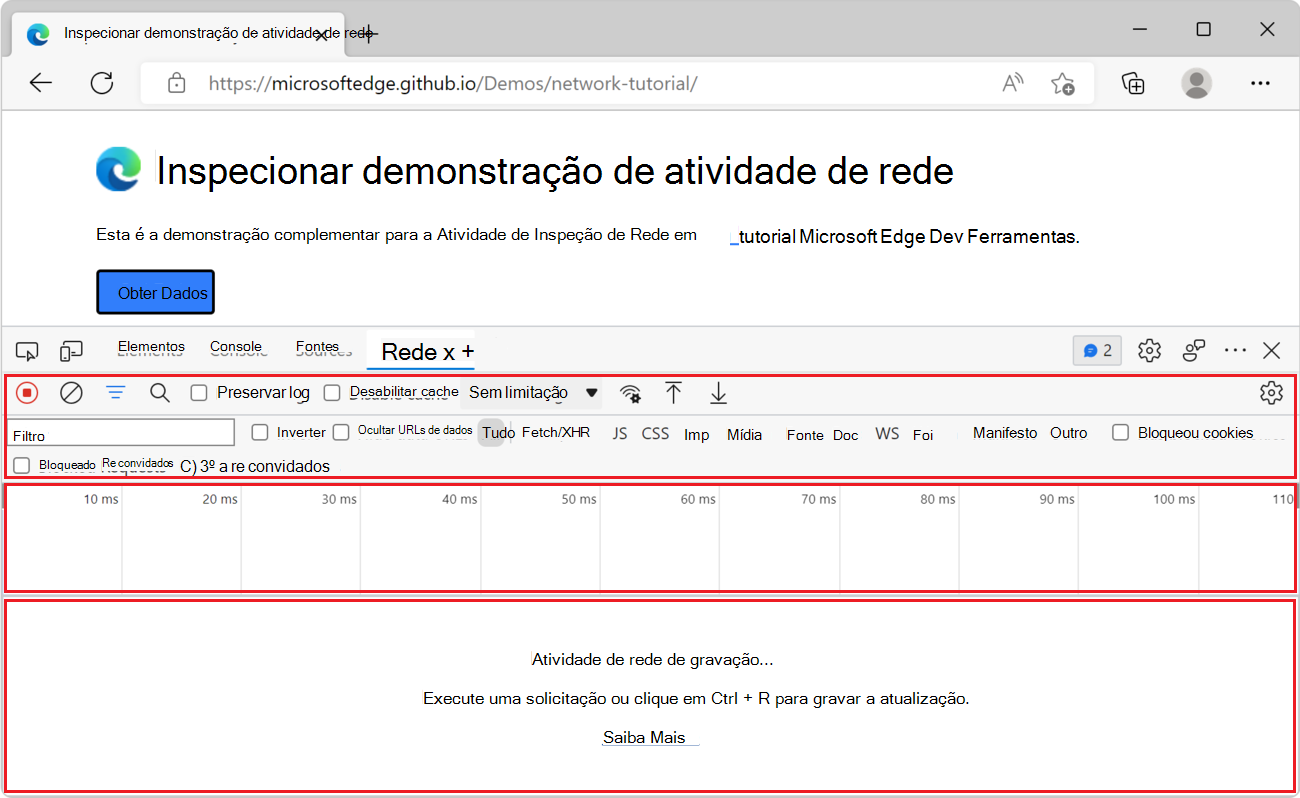Viewport: 1300px width, 798px height.
Task: Open a new browser tab
Action: [369, 33]
